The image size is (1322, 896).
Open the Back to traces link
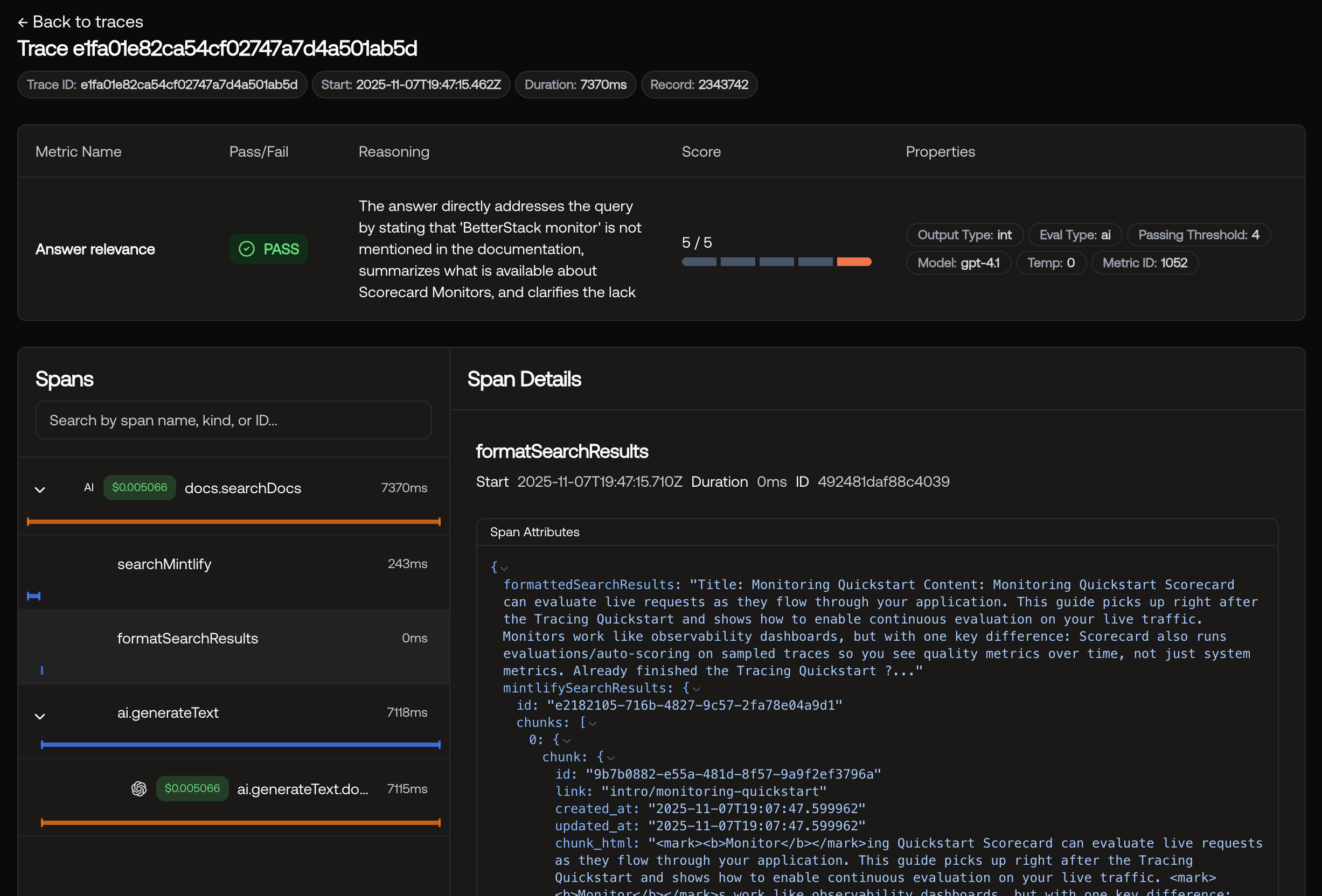(x=80, y=22)
